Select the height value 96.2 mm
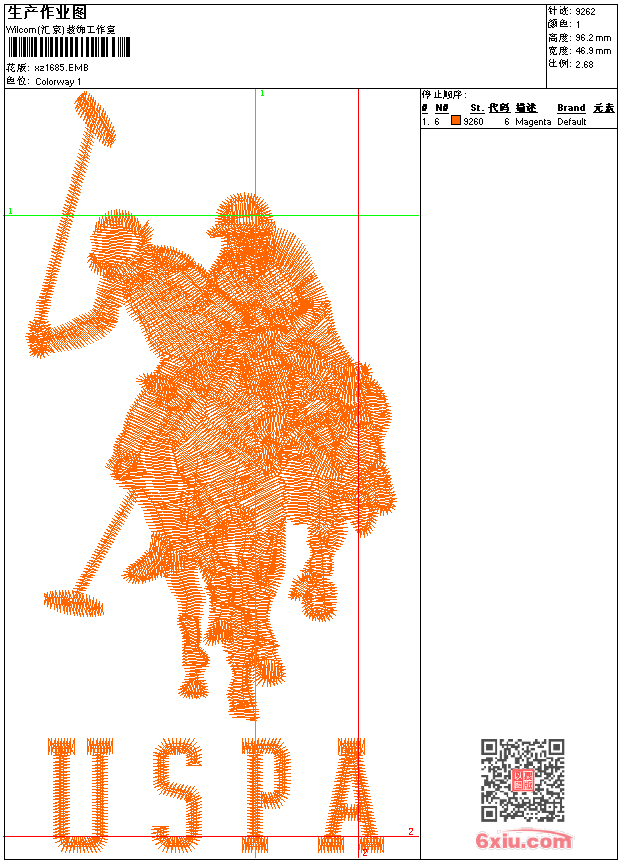Viewport: 620px width, 860px height. [x=593, y=38]
